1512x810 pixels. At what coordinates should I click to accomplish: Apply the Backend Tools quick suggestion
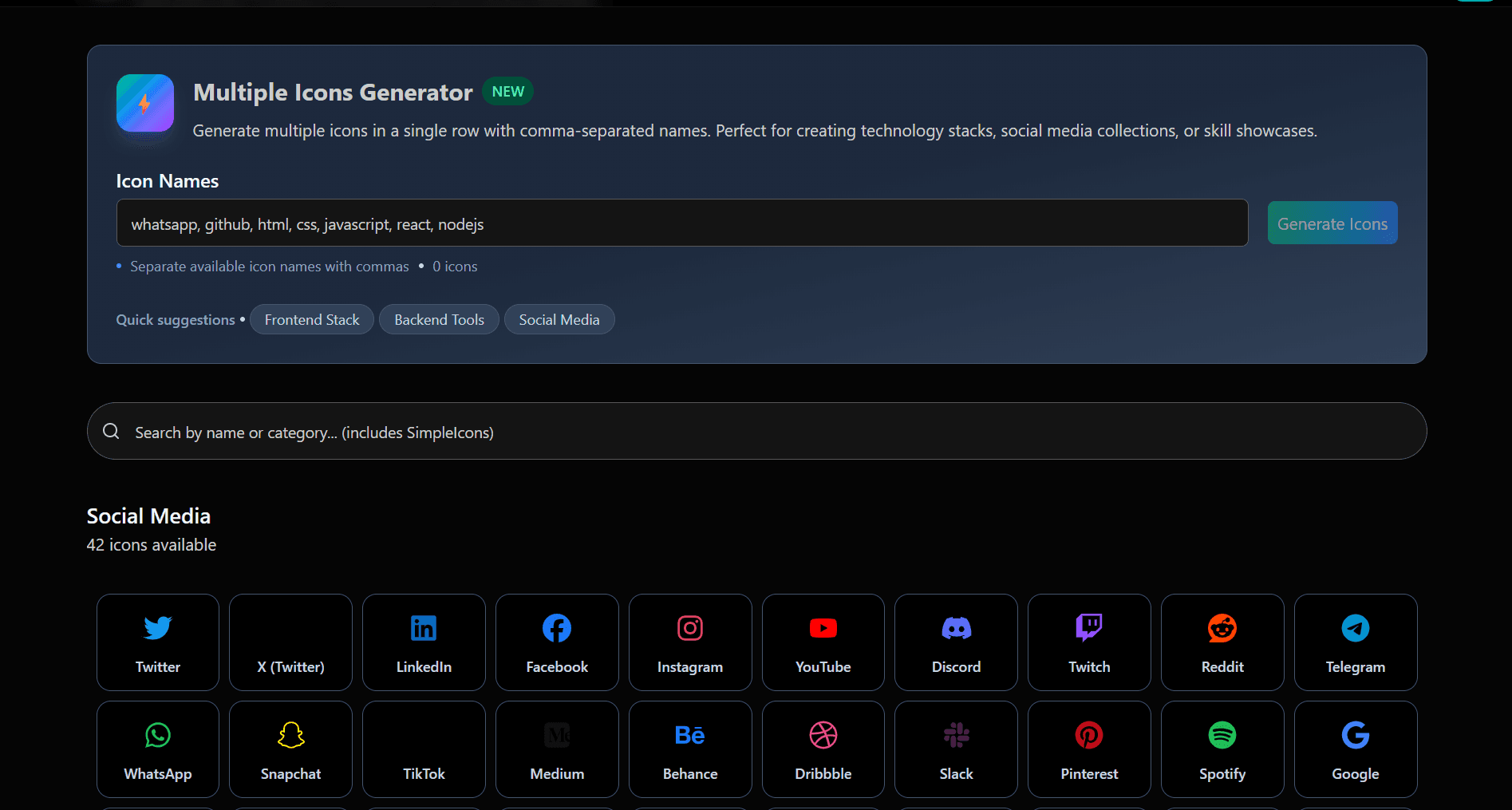[439, 320]
